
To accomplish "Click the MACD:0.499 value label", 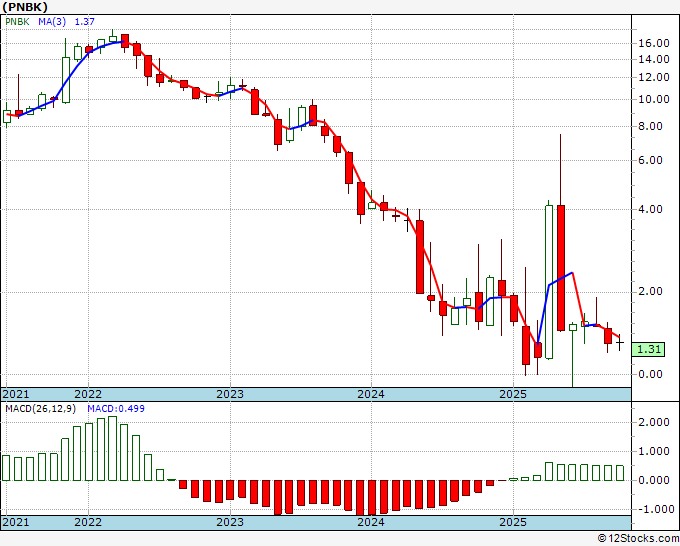I will point(116,409).
